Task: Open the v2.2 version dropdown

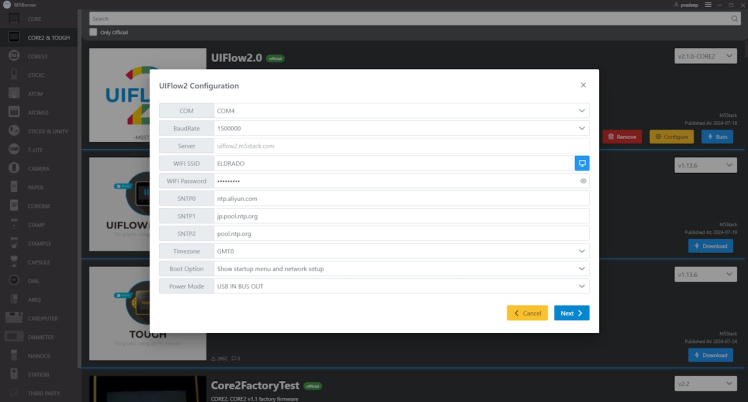Action: [x=705, y=383]
